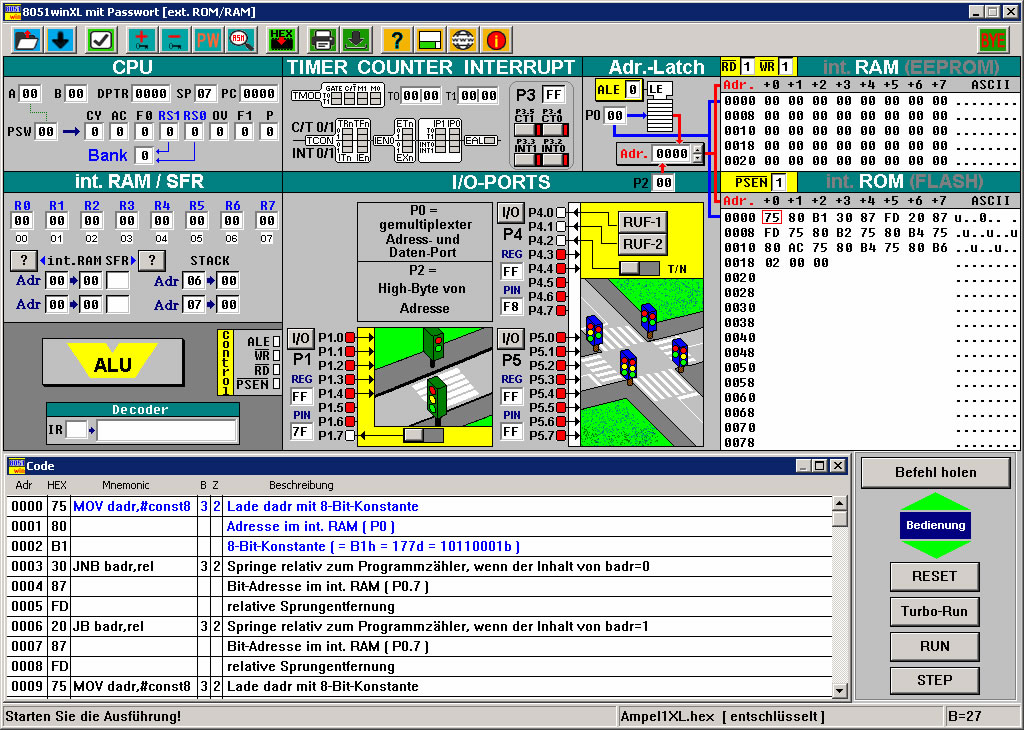Click the ASM magnifier search icon
The width and height of the screenshot is (1024, 730).
240,40
